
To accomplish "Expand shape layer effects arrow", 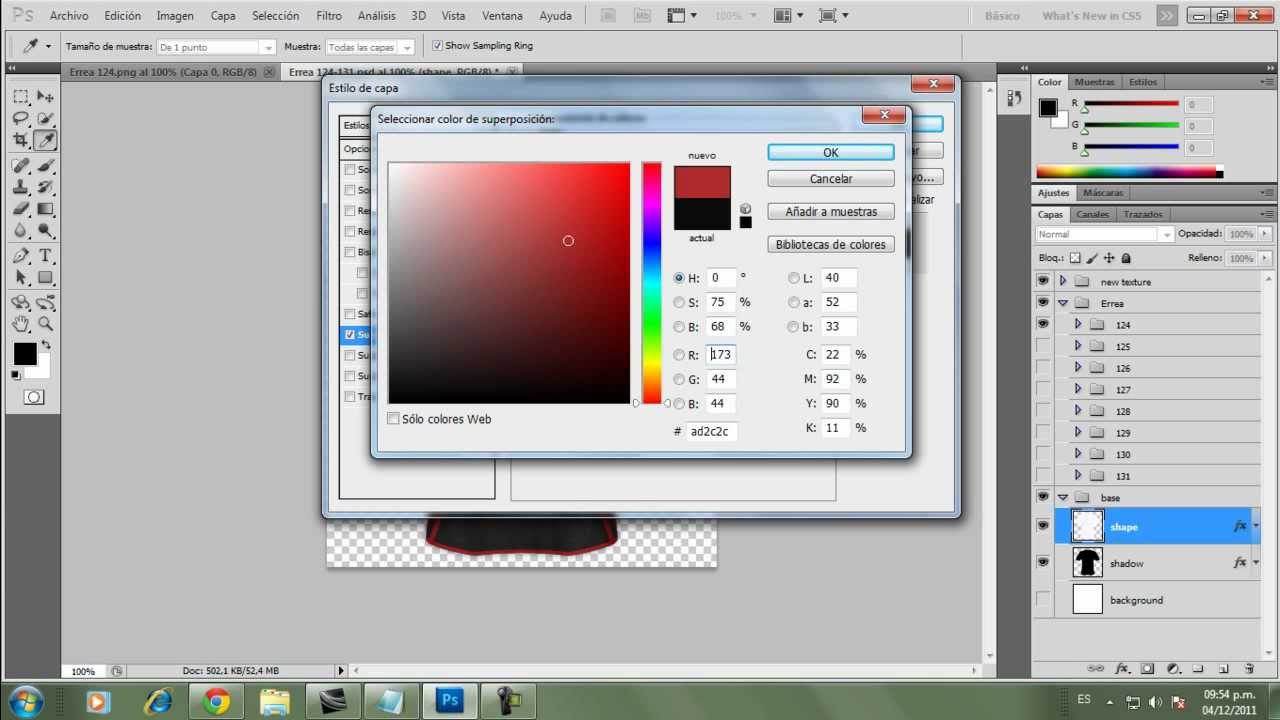I will (x=1257, y=526).
